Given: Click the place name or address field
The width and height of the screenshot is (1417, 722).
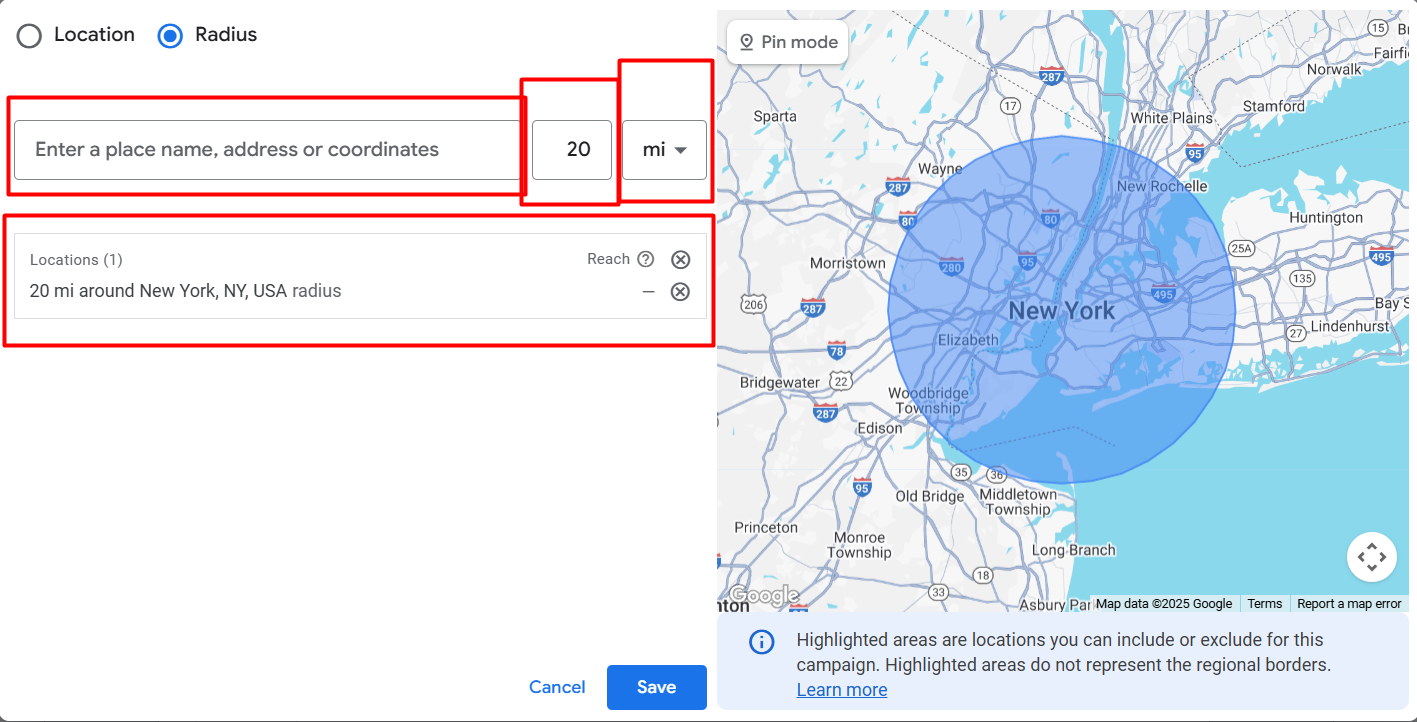Looking at the screenshot, I should pyautogui.click(x=267, y=150).
